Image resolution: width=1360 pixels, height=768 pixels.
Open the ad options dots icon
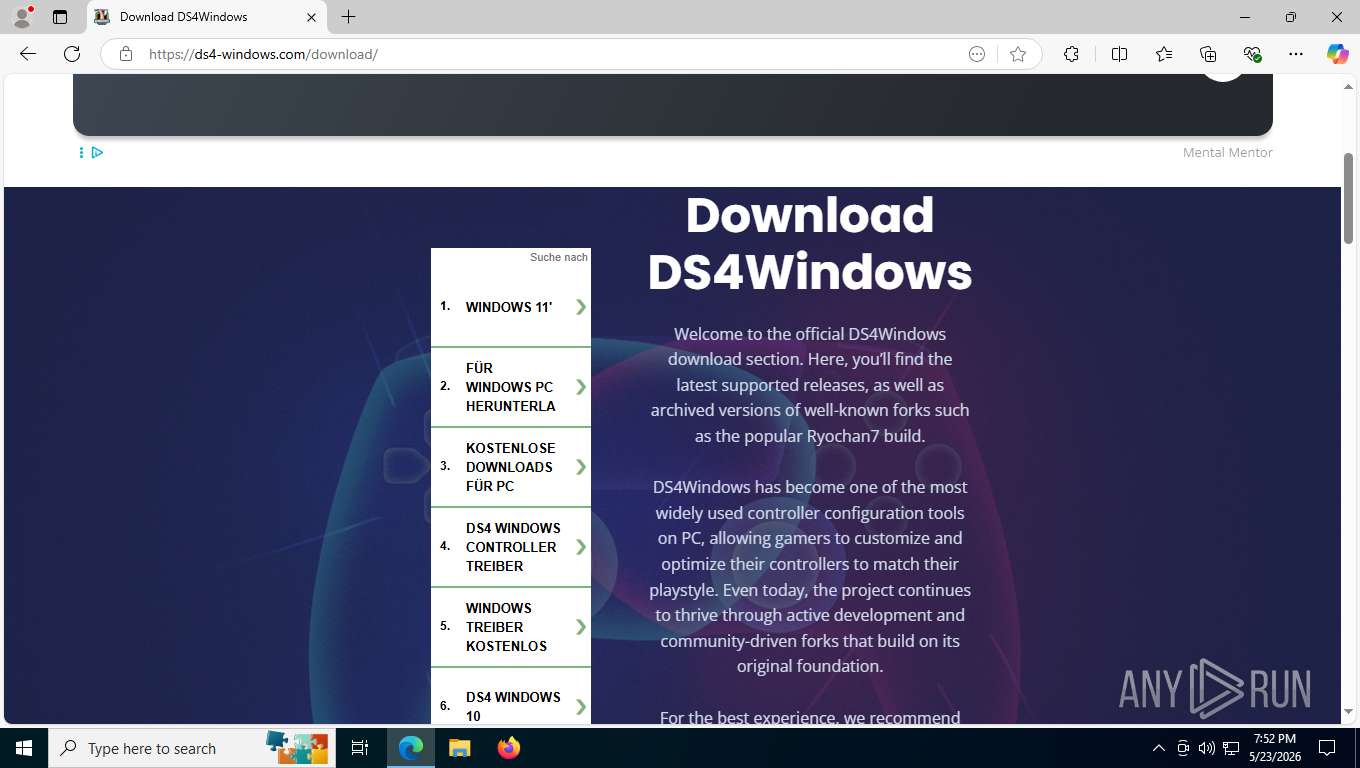pyautogui.click(x=81, y=152)
